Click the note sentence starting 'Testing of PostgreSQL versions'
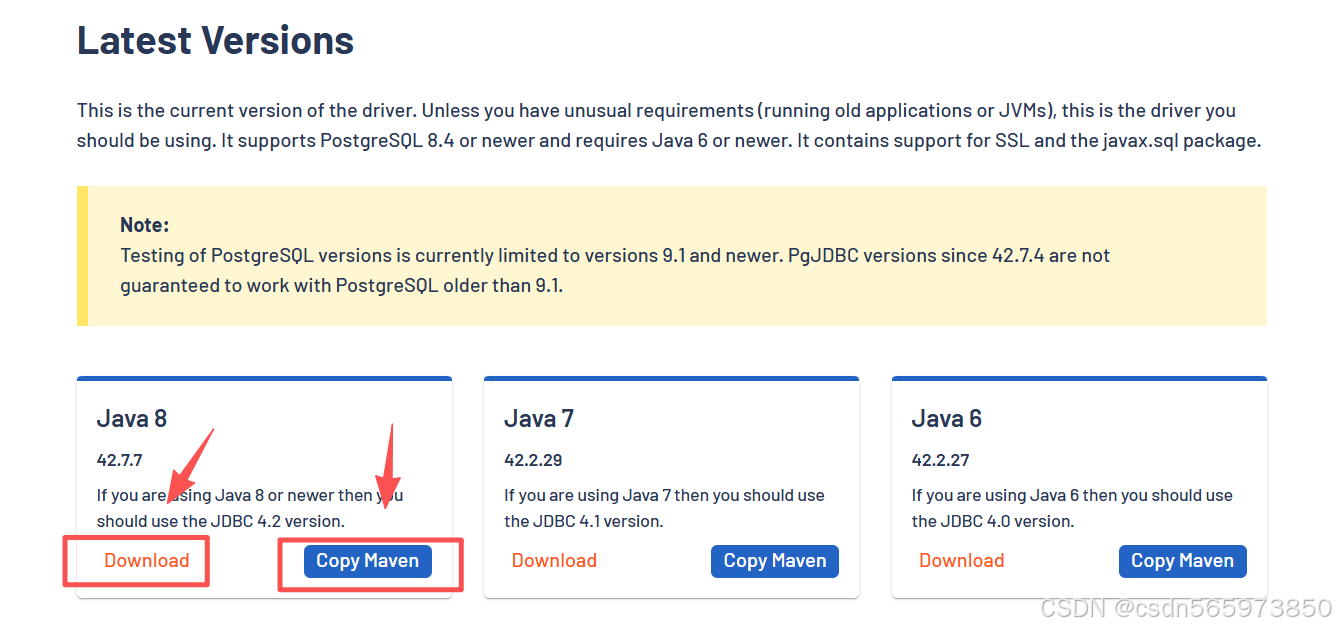Viewport: 1336px width, 630px height. 615,270
